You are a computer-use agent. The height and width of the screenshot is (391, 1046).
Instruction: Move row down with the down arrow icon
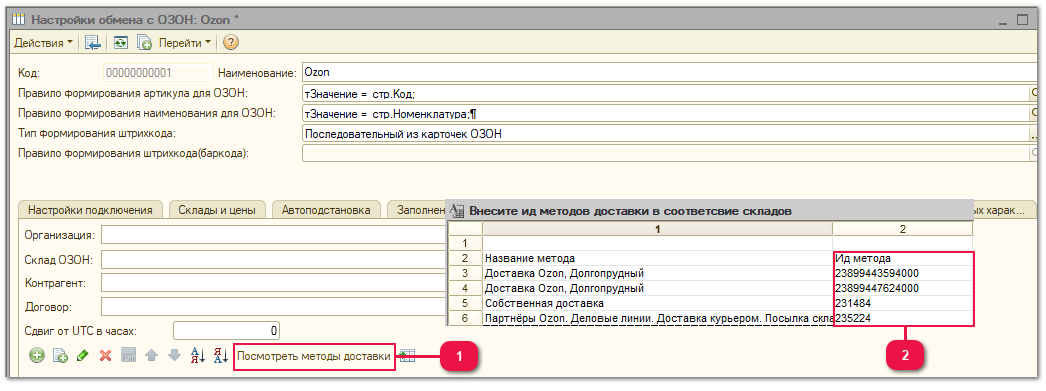[x=174, y=356]
